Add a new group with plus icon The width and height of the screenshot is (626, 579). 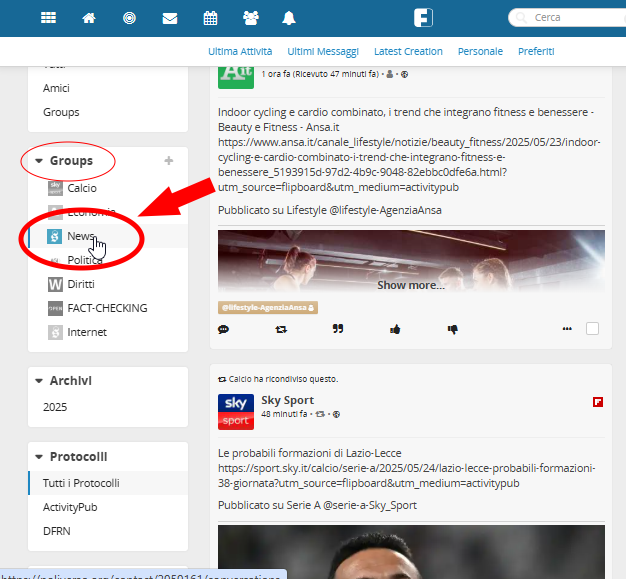pos(168,161)
